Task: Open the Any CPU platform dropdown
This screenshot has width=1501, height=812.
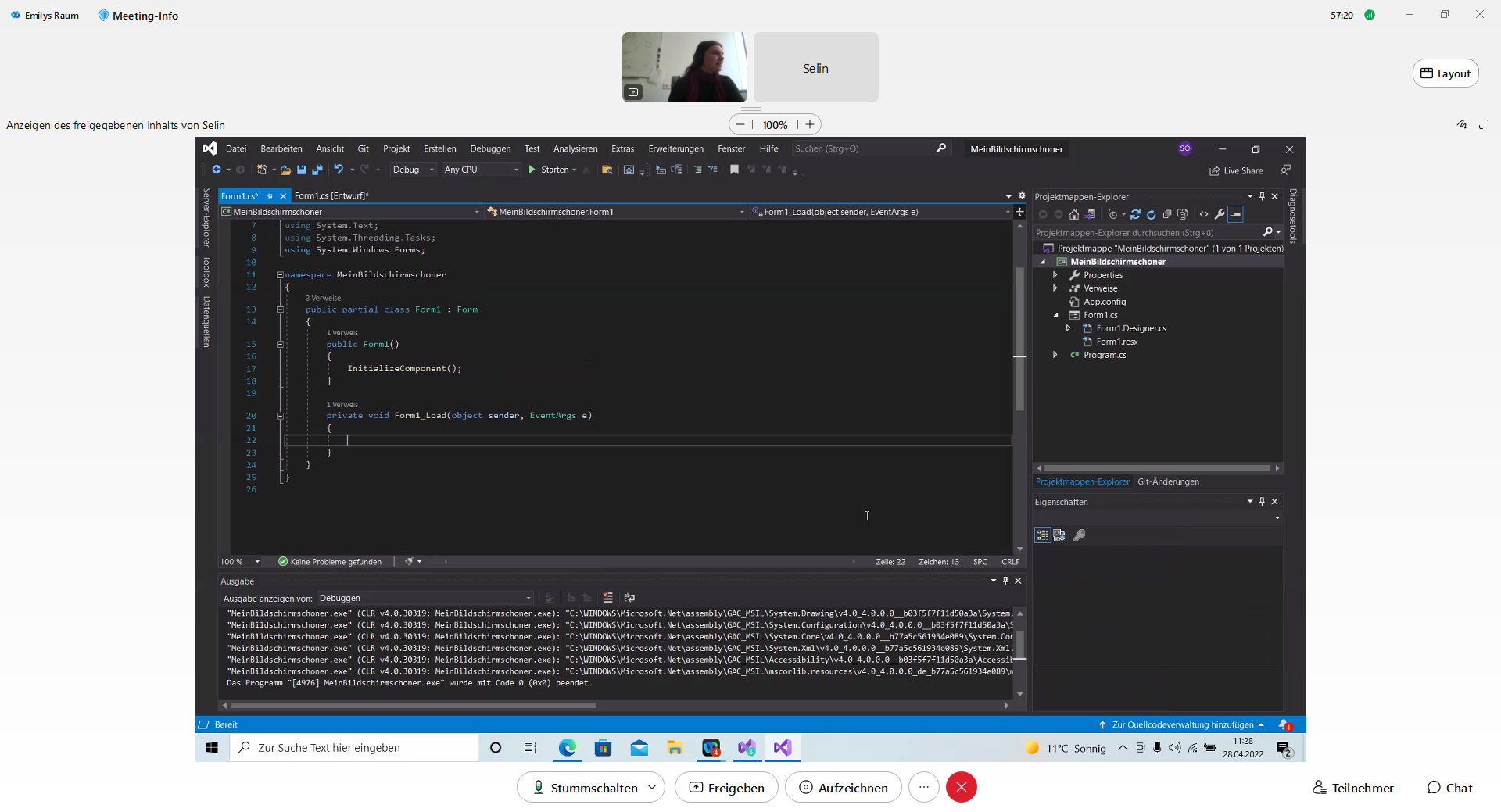Action: point(482,170)
